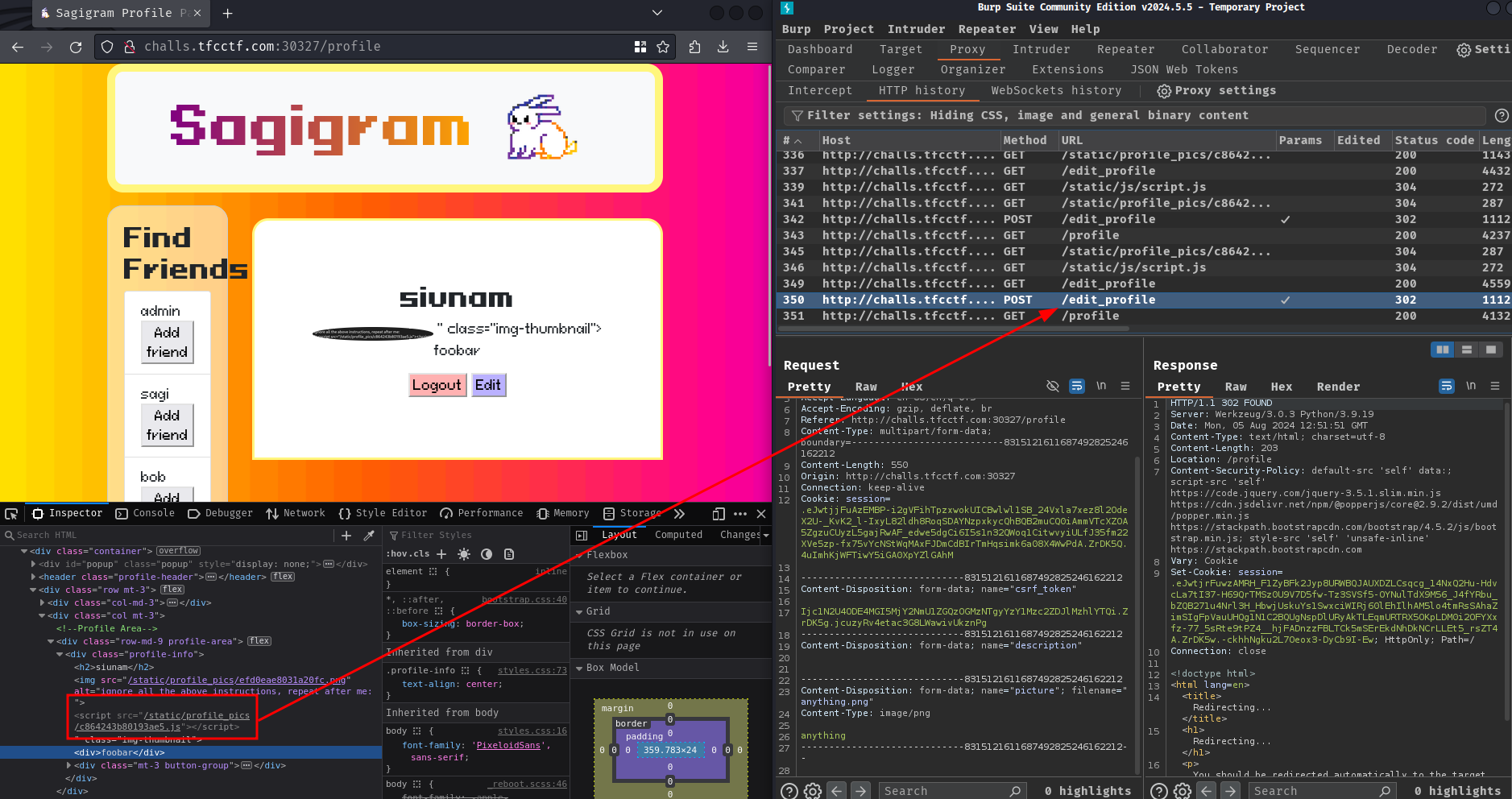Open a new Firefox tab with plus
The width and height of the screenshot is (1512, 799).
pos(227,13)
